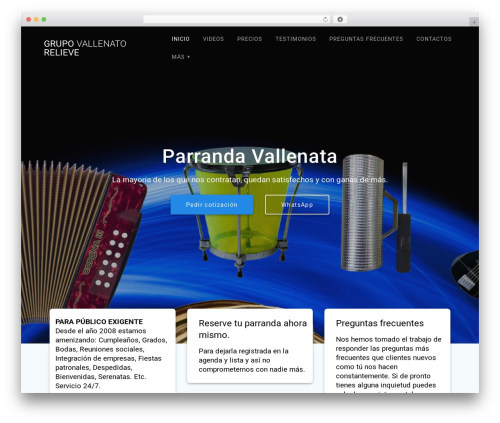The height and width of the screenshot is (423, 500).
Task: Click the macOS red close button
Action: (29, 20)
